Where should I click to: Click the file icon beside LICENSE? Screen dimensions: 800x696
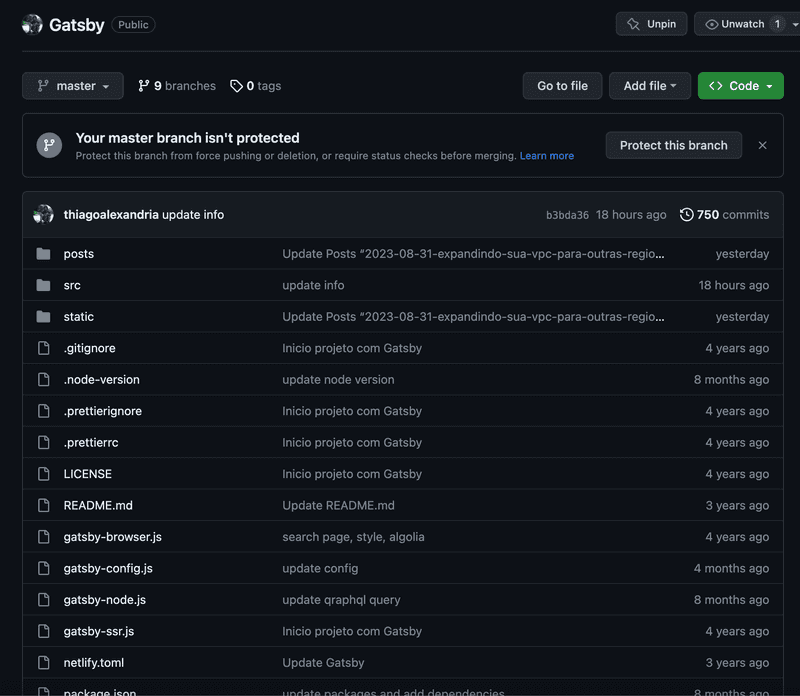pos(44,474)
